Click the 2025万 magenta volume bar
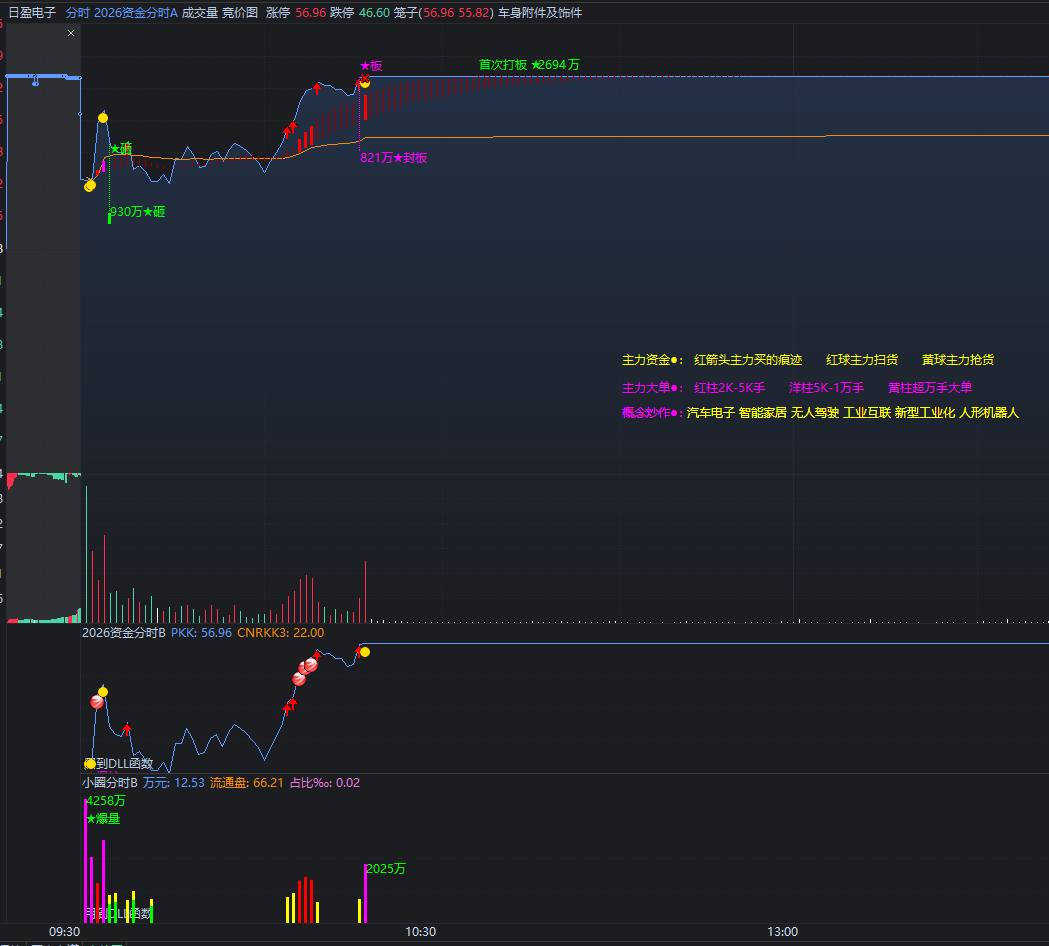 point(365,893)
